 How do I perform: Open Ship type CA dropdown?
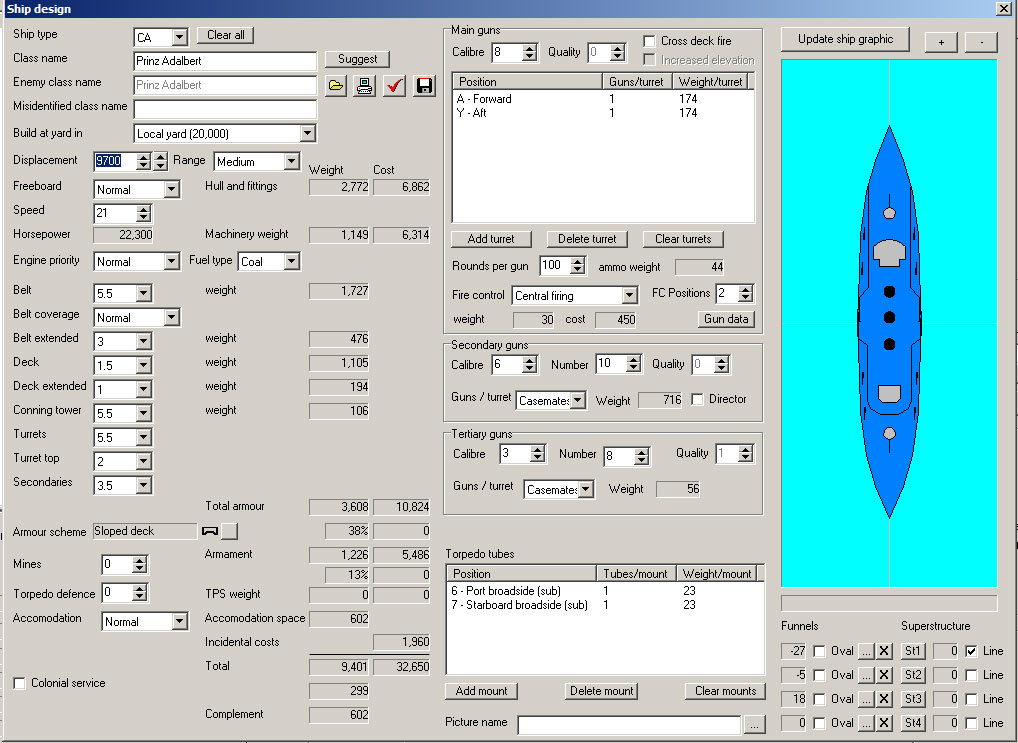pos(180,38)
